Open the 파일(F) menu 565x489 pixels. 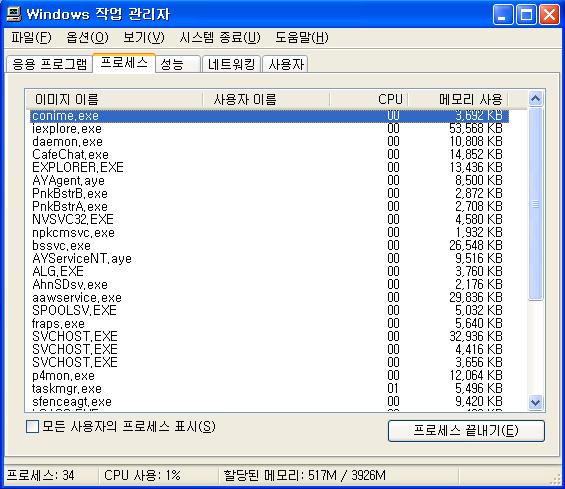coord(31,37)
